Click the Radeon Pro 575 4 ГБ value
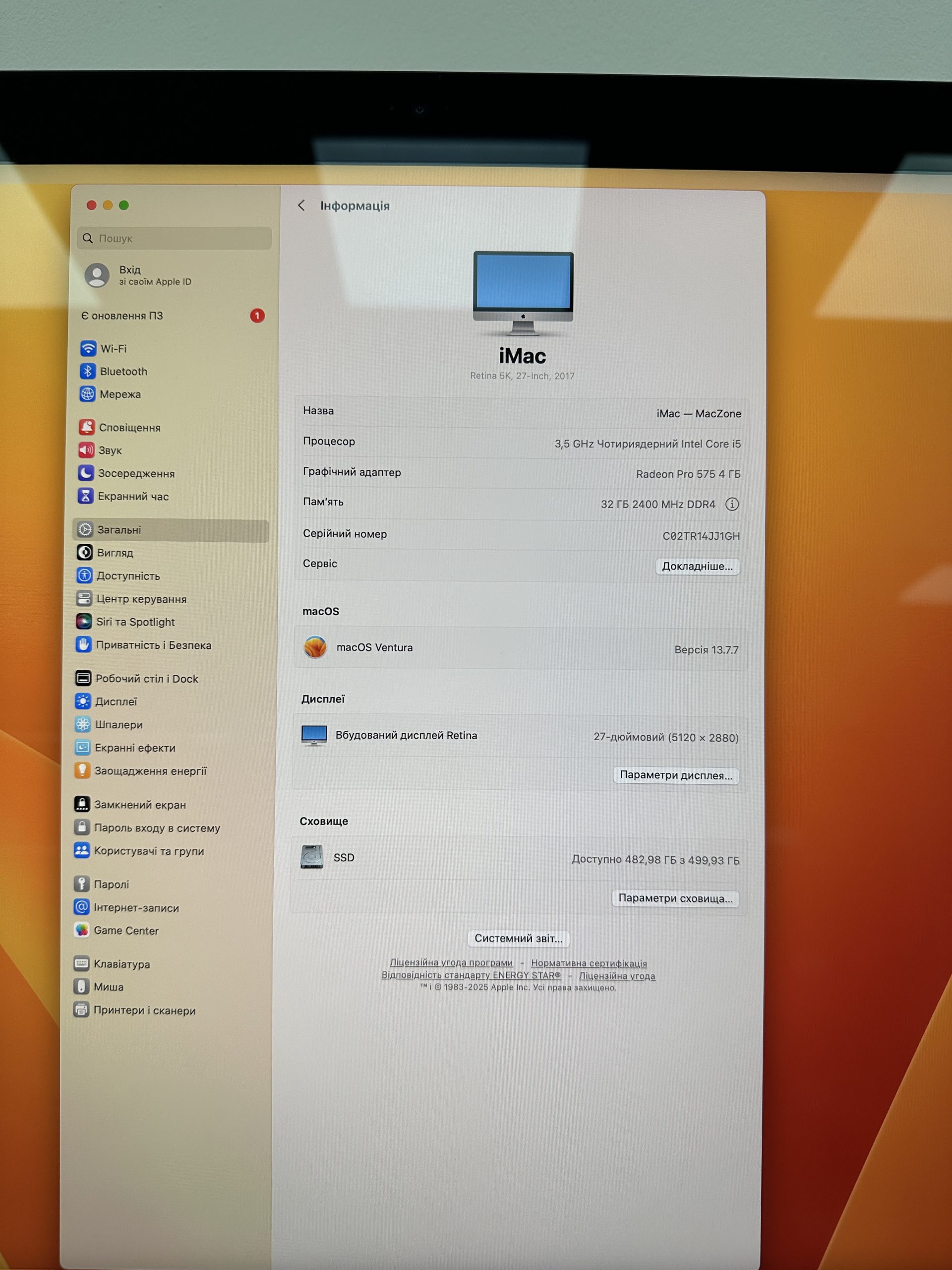The height and width of the screenshot is (1270, 952). tap(688, 474)
